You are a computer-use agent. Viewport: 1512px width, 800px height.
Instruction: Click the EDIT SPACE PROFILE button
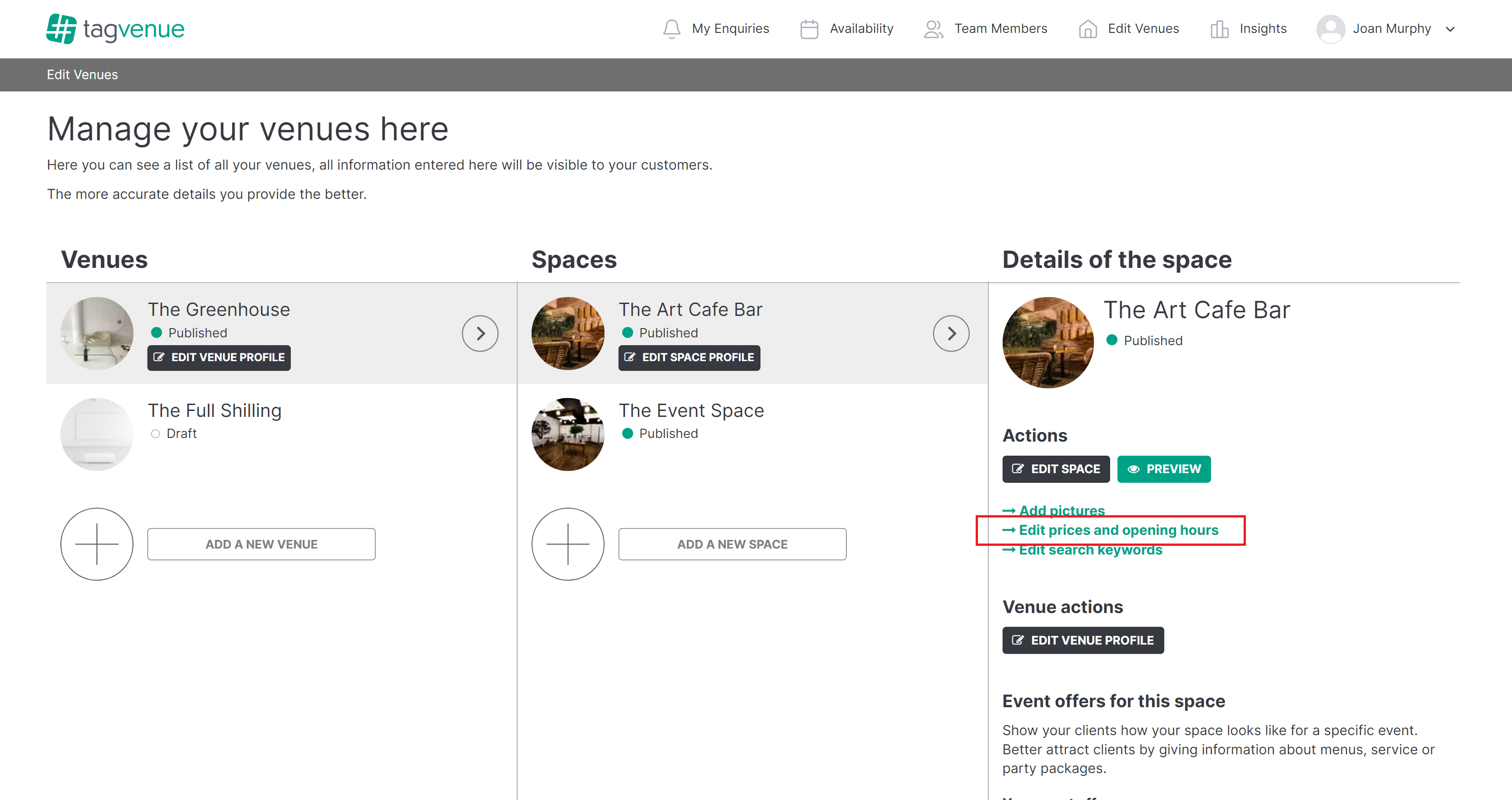tap(689, 357)
